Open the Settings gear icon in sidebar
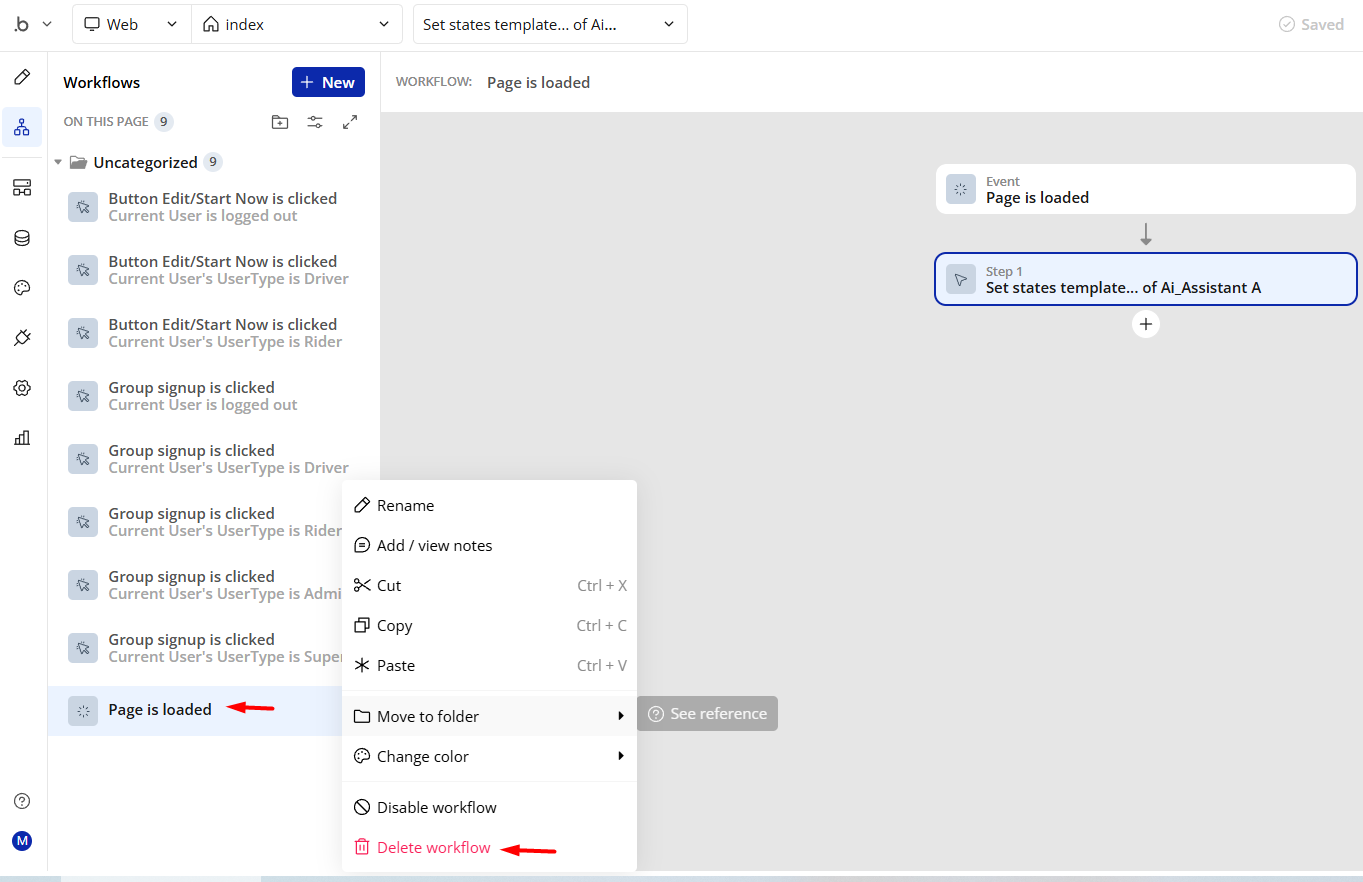1363x882 pixels. tap(22, 388)
